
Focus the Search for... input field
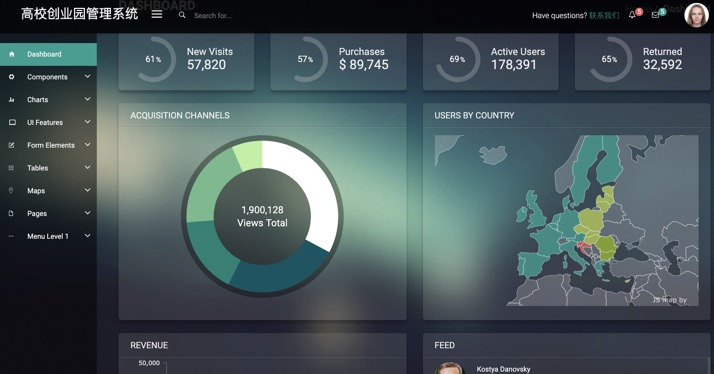[213, 15]
